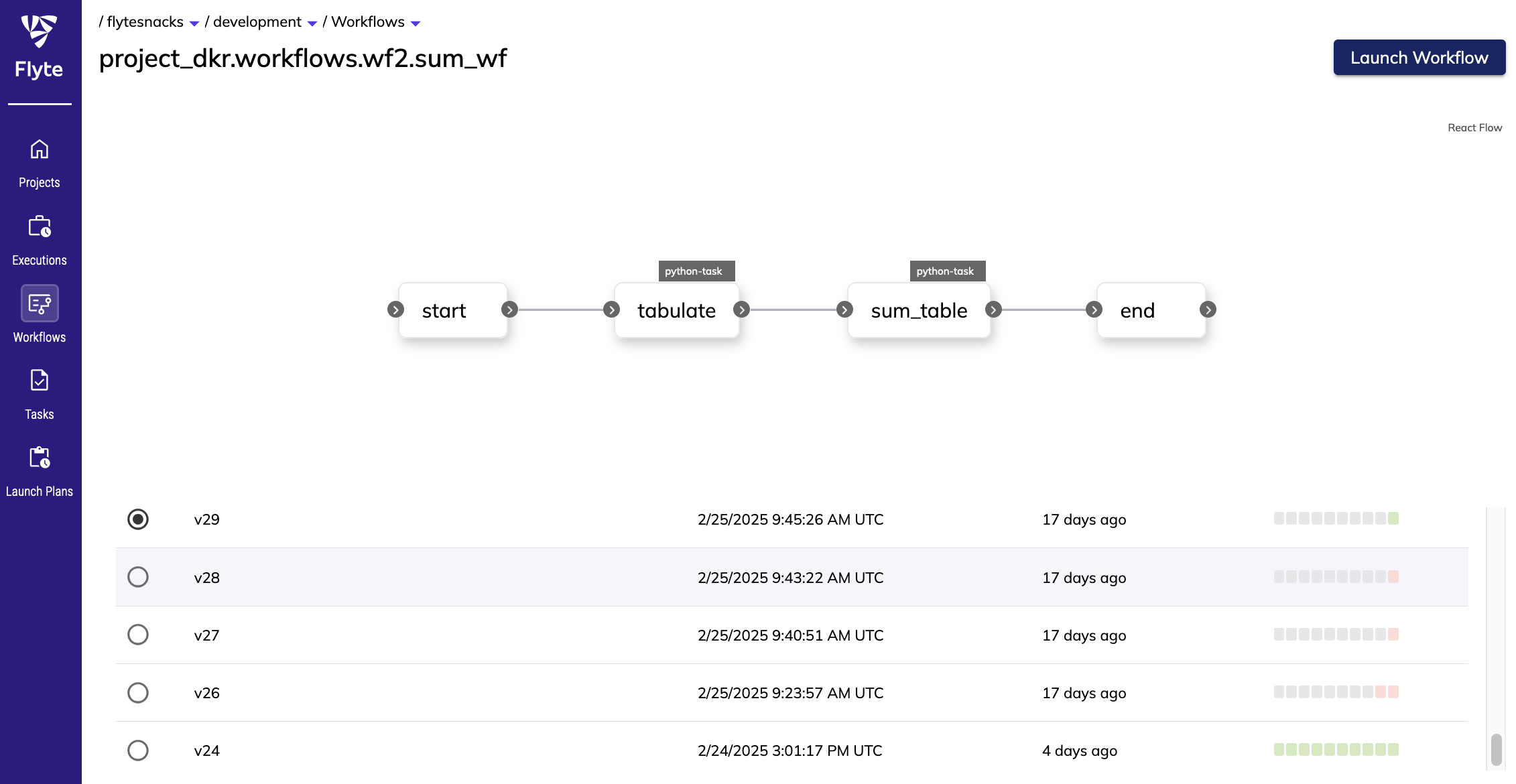This screenshot has height=784, width=1516.
Task: Select the tabulate node
Action: [x=677, y=310]
